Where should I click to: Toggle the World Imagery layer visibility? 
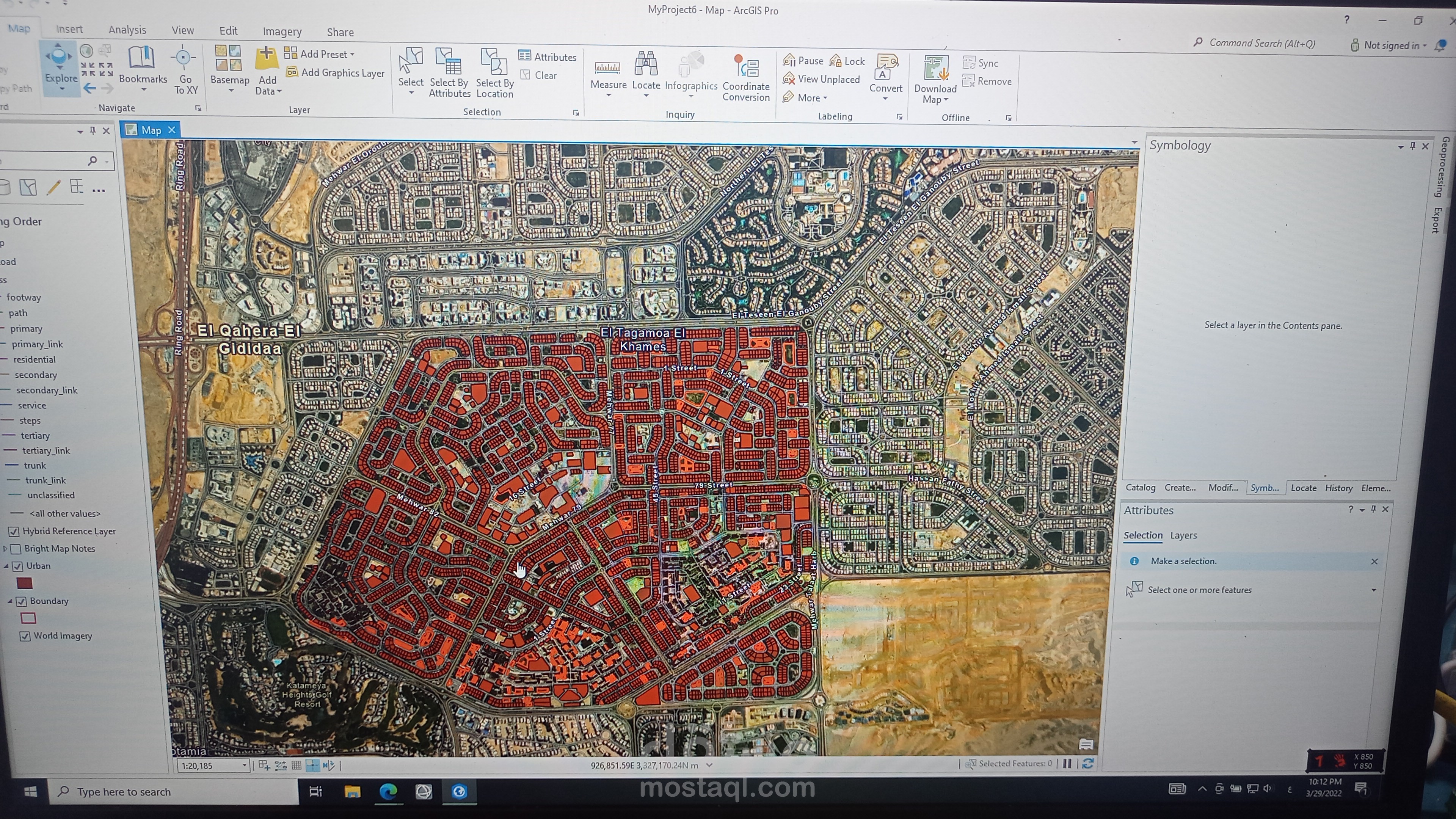pos(25,636)
